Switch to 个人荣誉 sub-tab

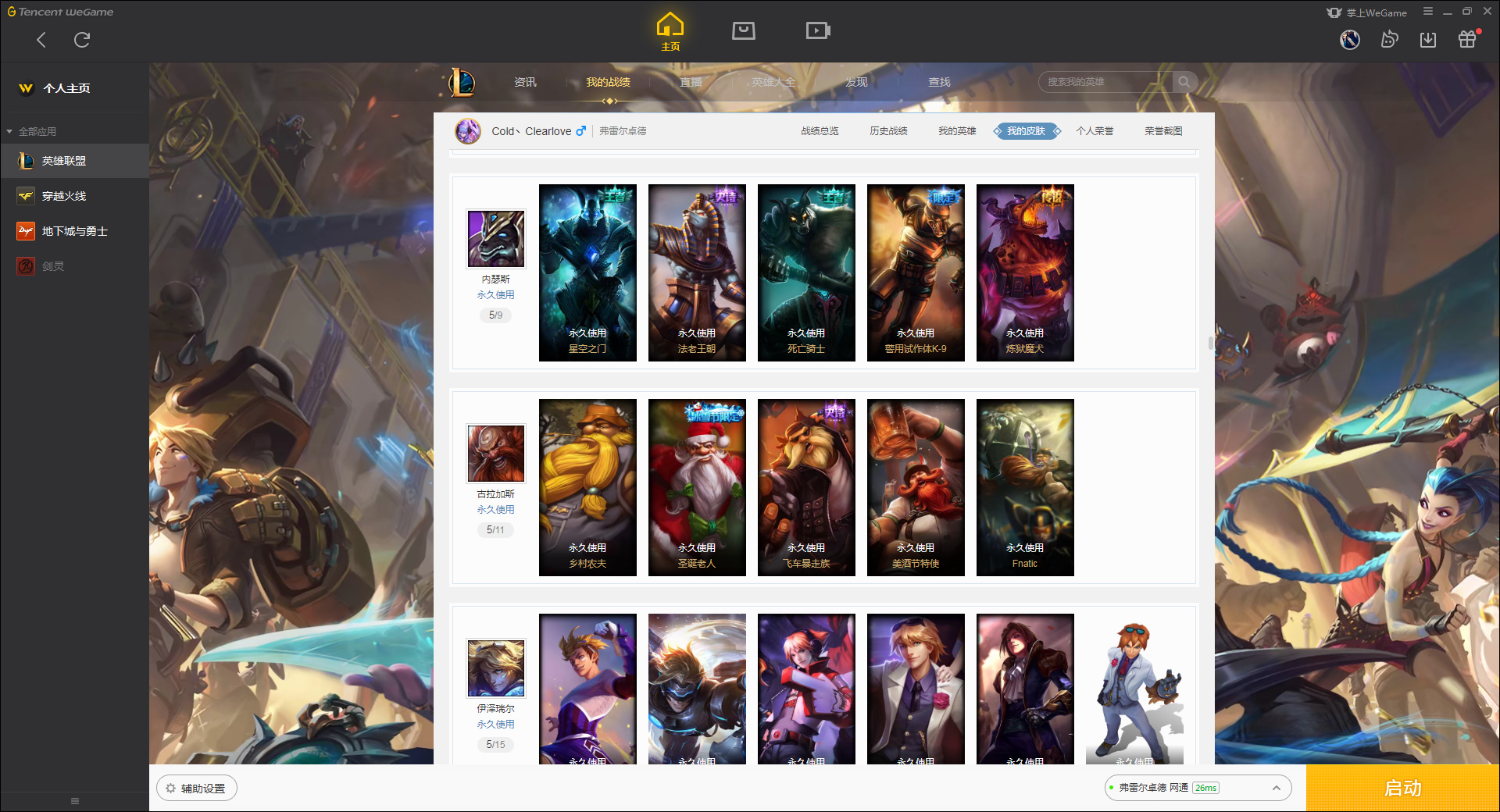coord(1095,131)
